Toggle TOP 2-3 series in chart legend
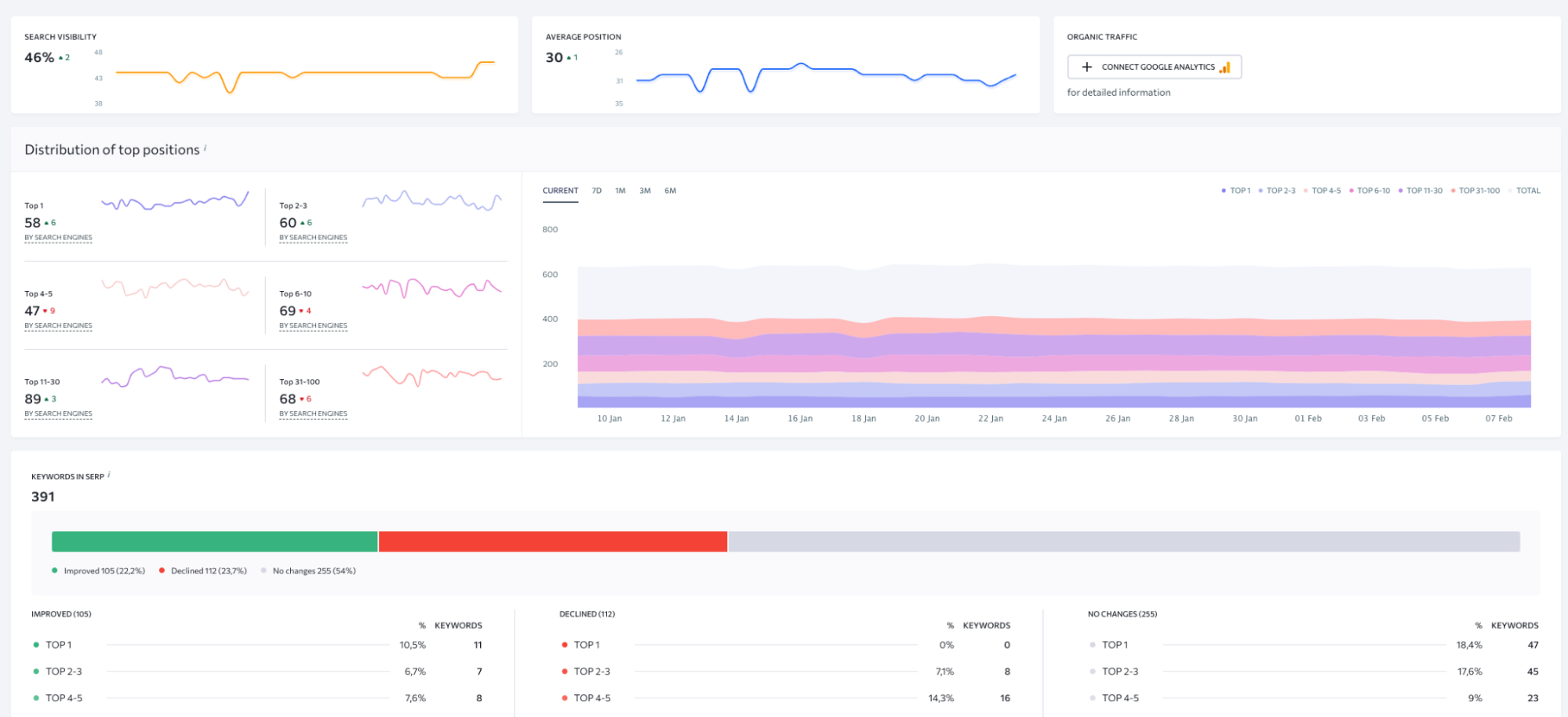 [x=1277, y=191]
